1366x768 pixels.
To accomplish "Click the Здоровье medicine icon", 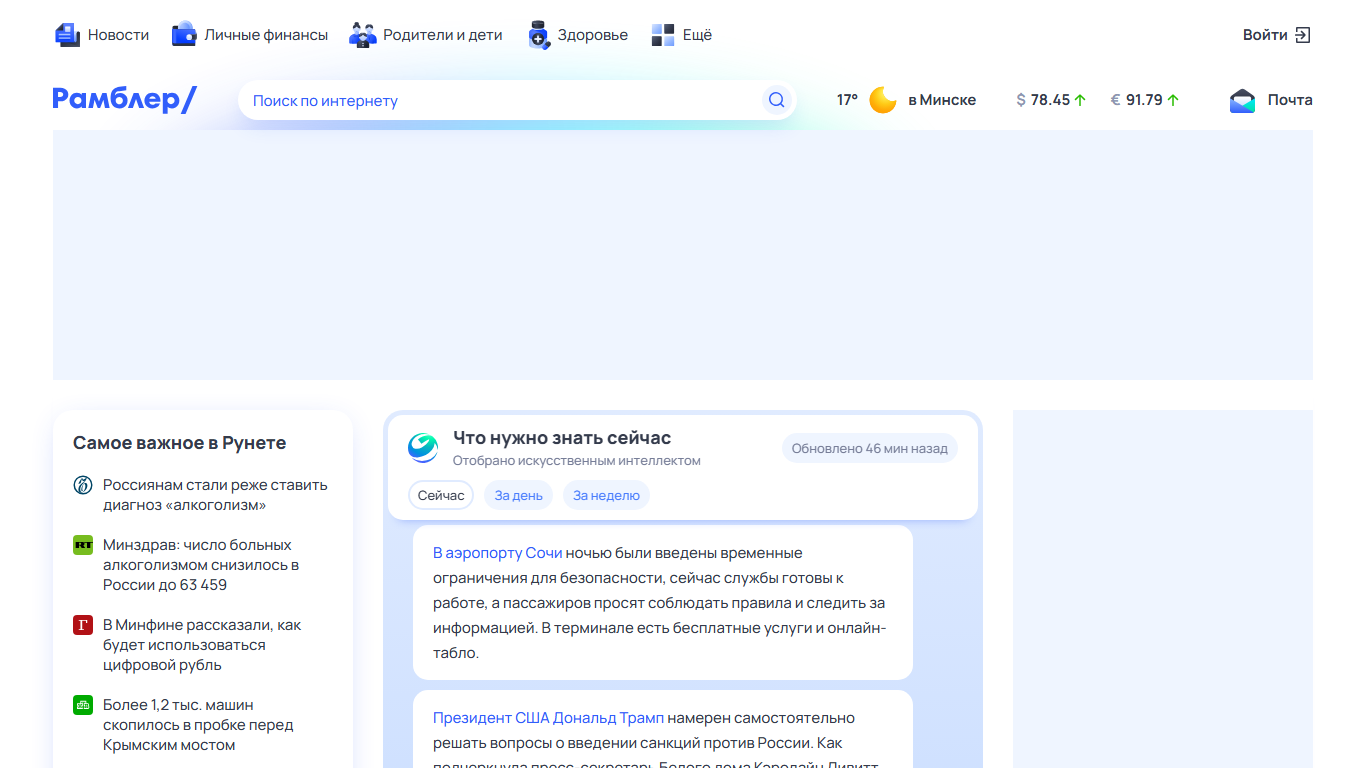I will [x=539, y=35].
